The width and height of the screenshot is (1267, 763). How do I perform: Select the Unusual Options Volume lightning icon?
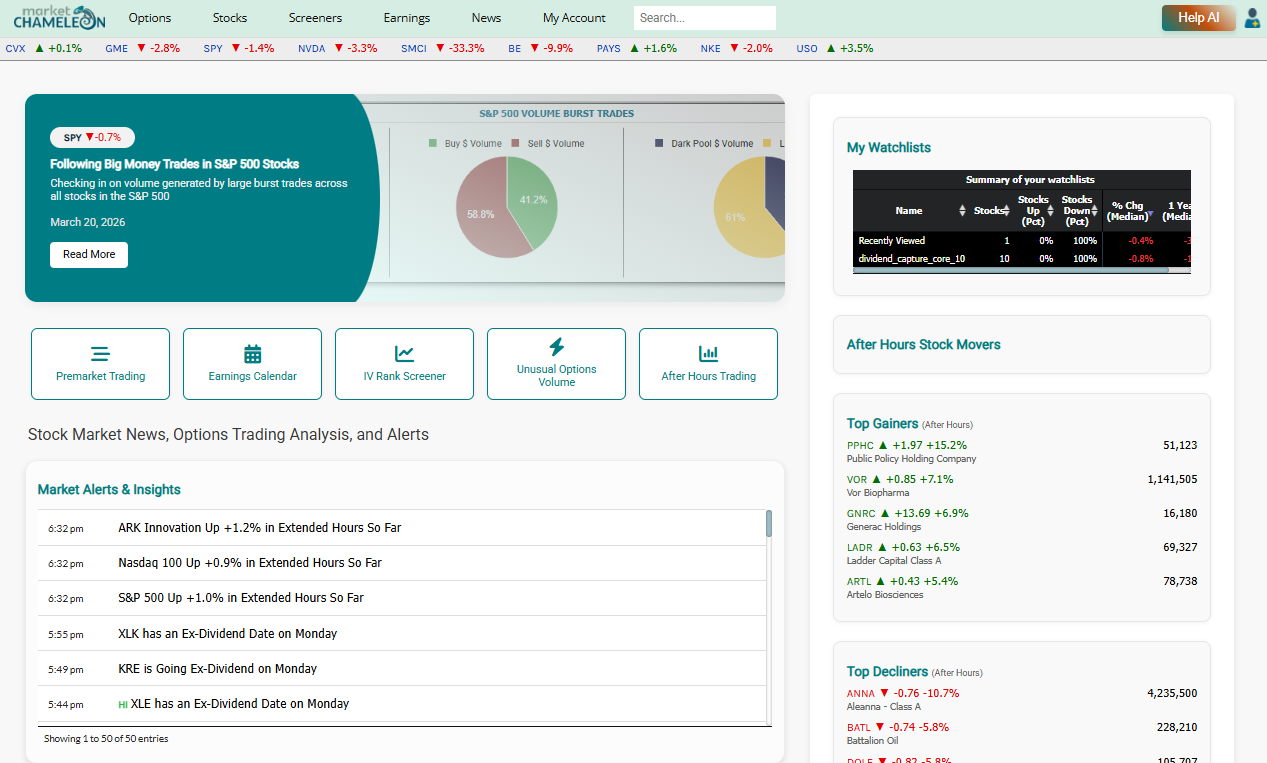(556, 347)
